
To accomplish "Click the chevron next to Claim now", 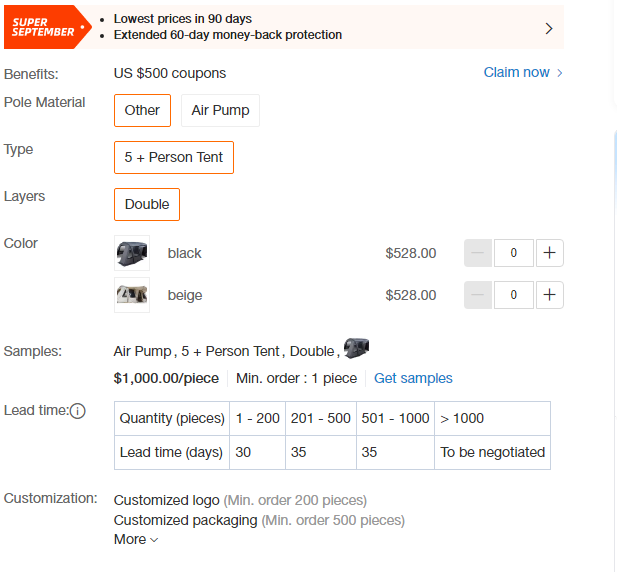I will 560,73.
